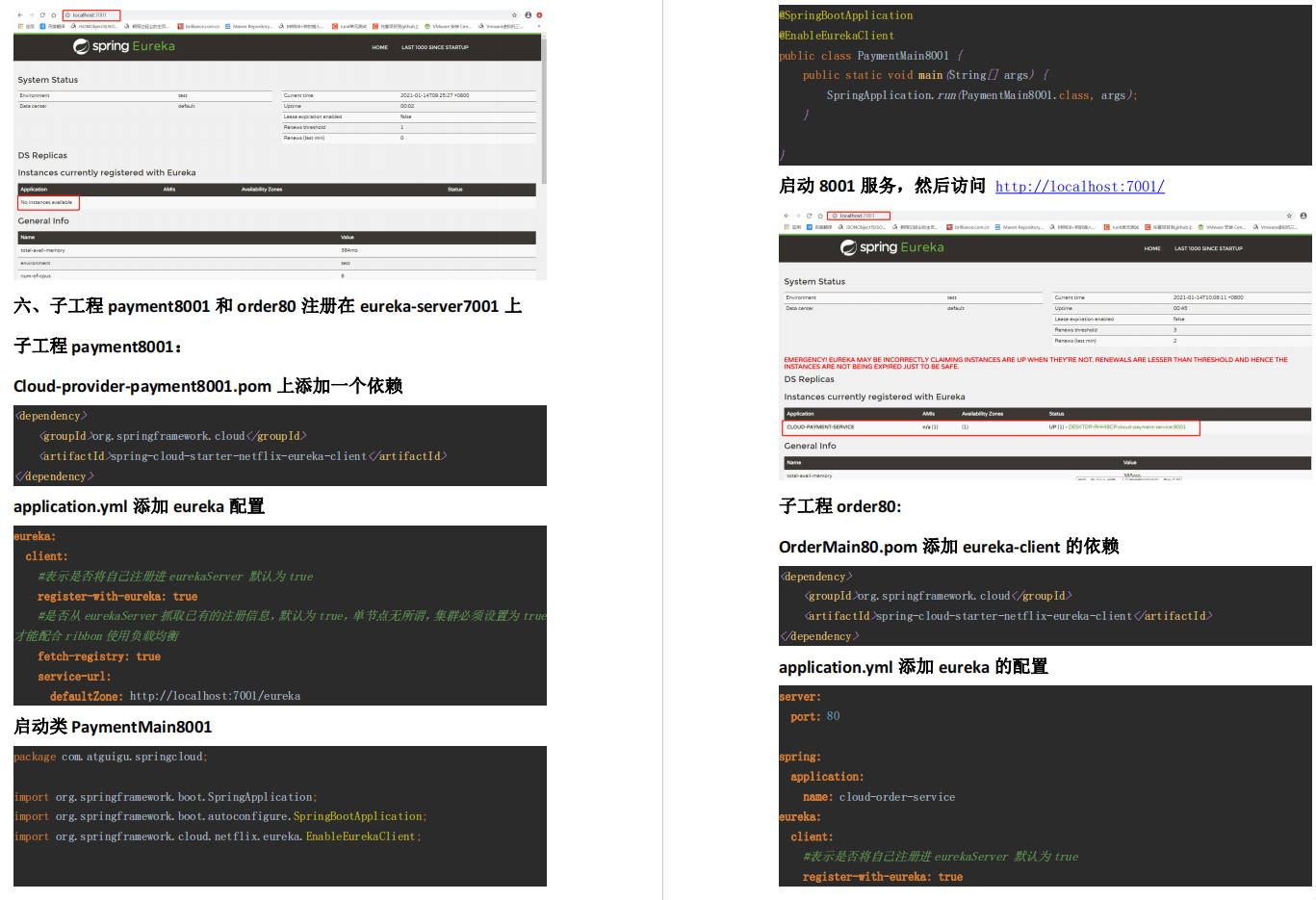Open Maven Repository bookmark in no-instances Eureka browser
The height and width of the screenshot is (900, 1316).
coord(248,26)
